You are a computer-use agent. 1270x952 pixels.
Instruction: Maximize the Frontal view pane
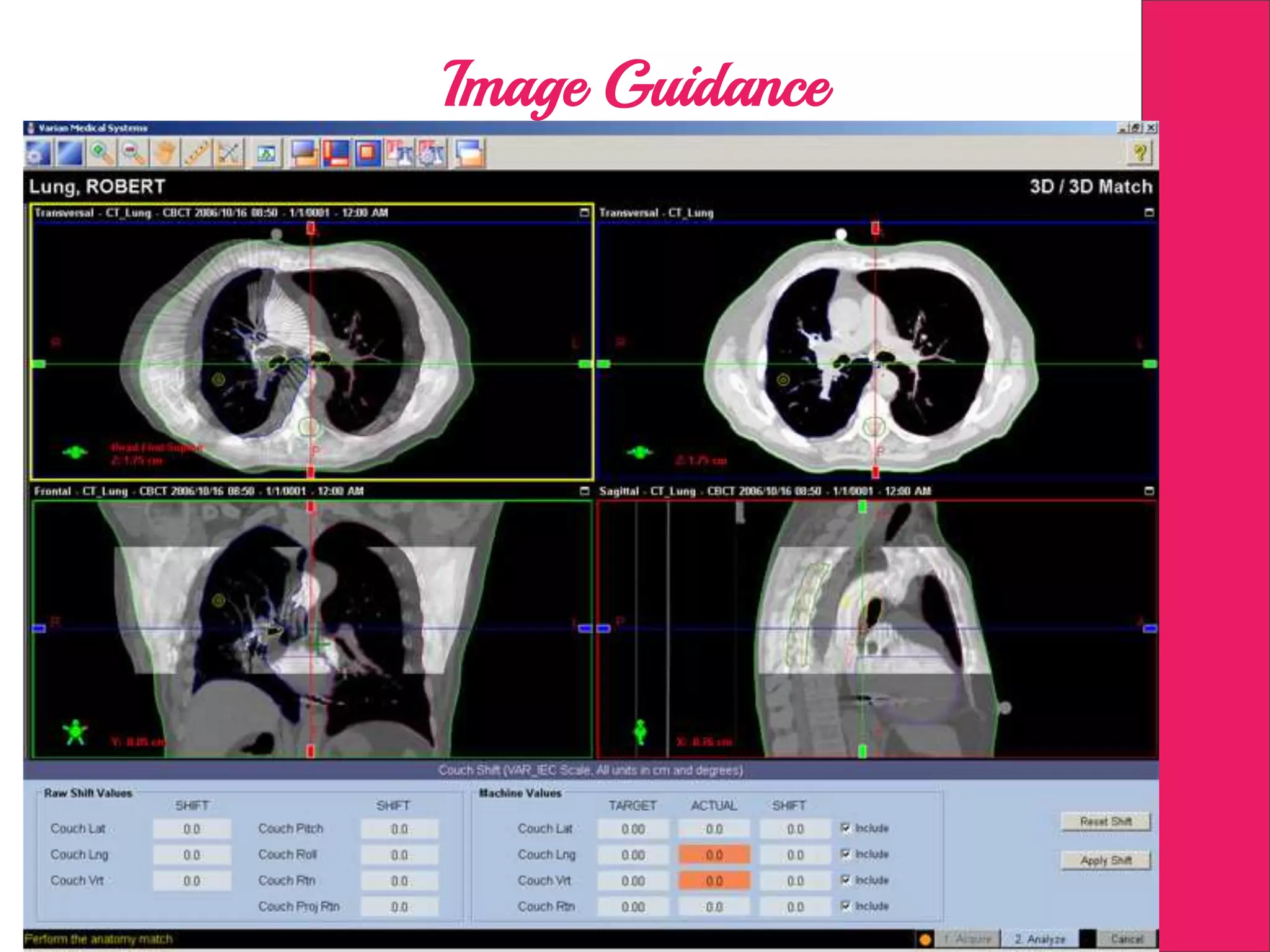click(584, 491)
